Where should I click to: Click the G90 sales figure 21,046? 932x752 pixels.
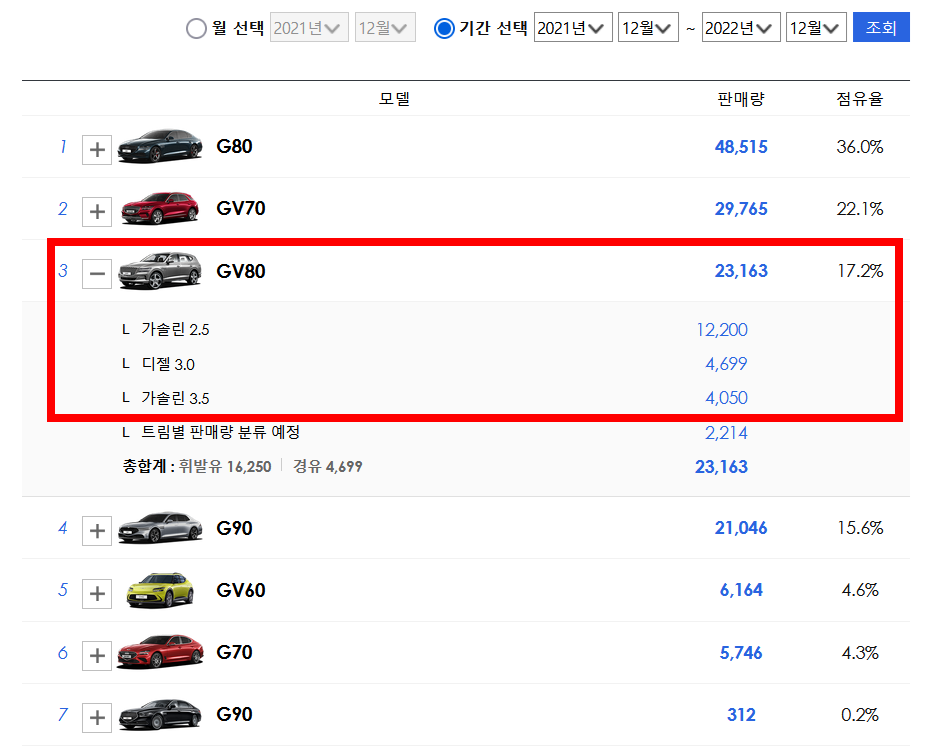(x=741, y=528)
